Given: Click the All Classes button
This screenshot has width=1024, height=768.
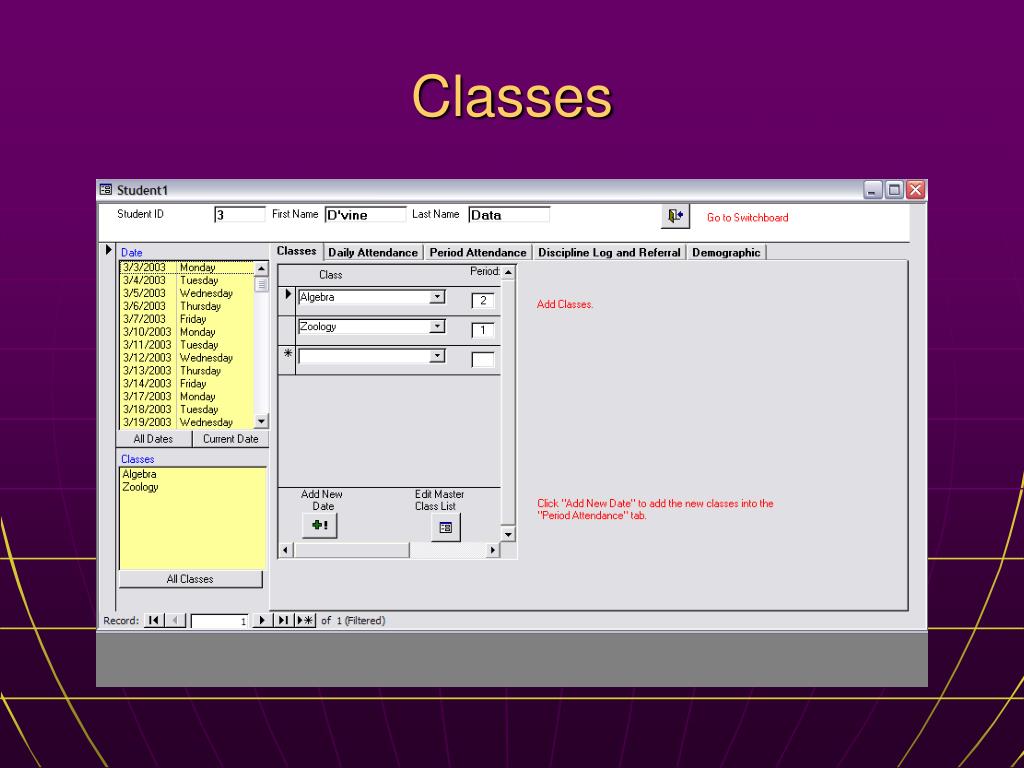Looking at the screenshot, I should [190, 579].
